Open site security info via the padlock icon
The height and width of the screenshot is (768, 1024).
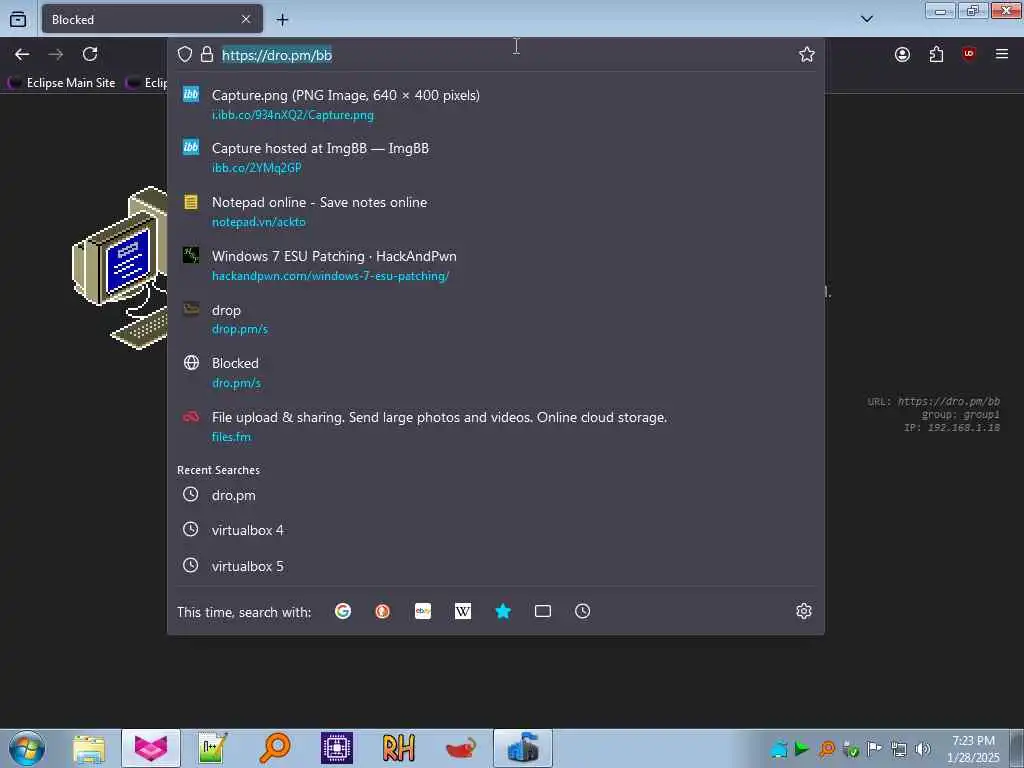(207, 55)
